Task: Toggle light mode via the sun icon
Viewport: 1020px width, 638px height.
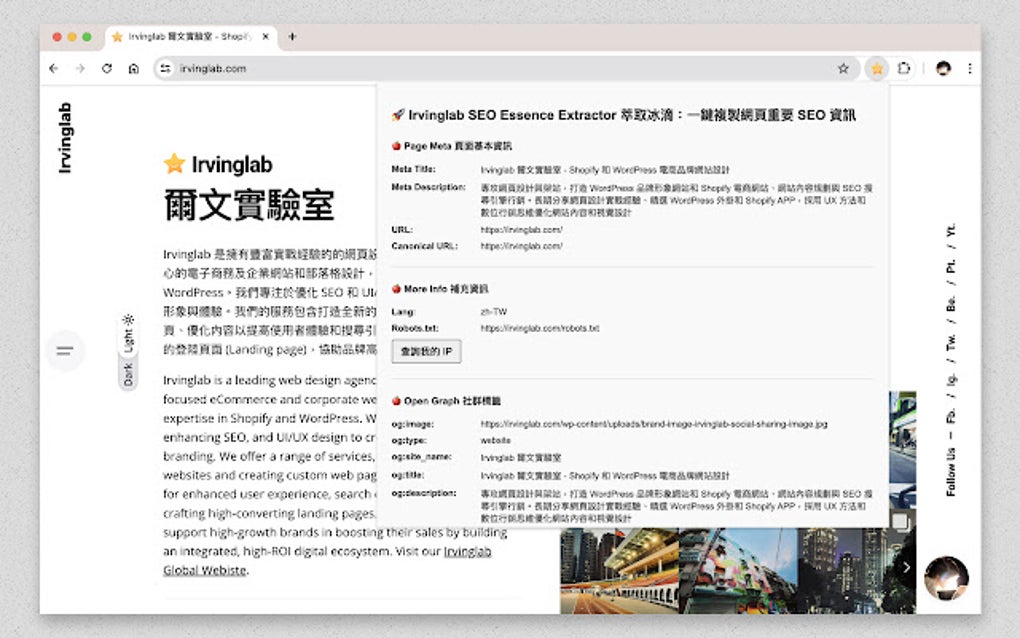Action: (129, 320)
